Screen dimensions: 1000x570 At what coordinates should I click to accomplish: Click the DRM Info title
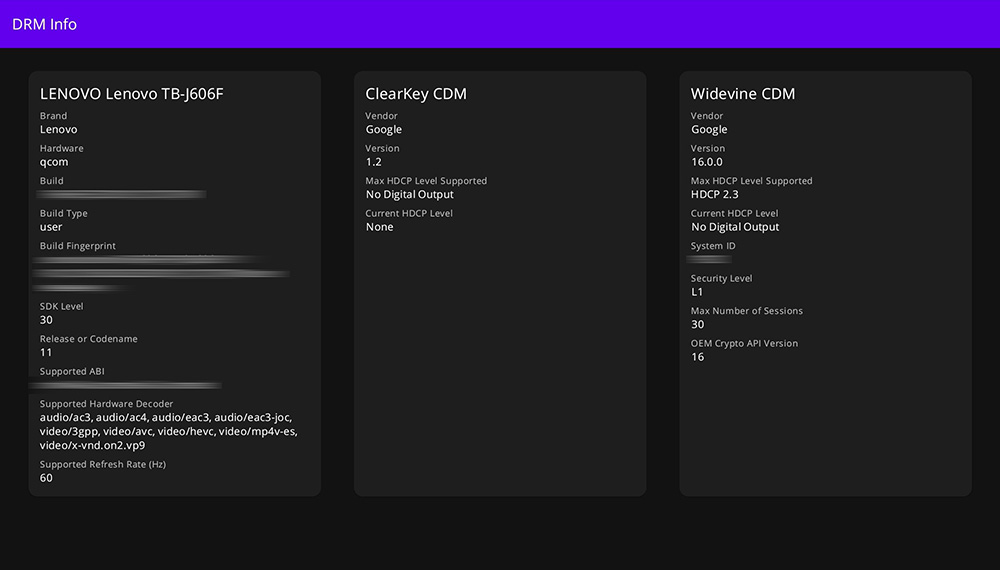click(x=45, y=24)
